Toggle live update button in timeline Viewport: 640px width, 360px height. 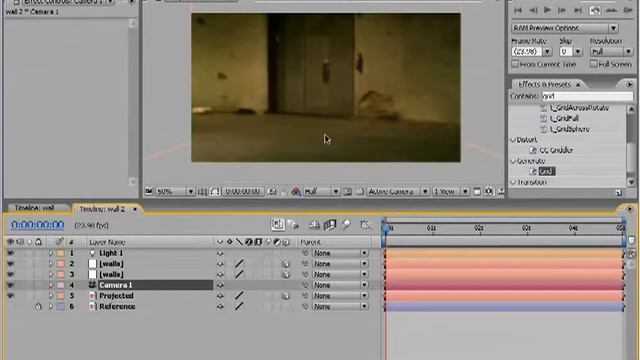coord(277,224)
